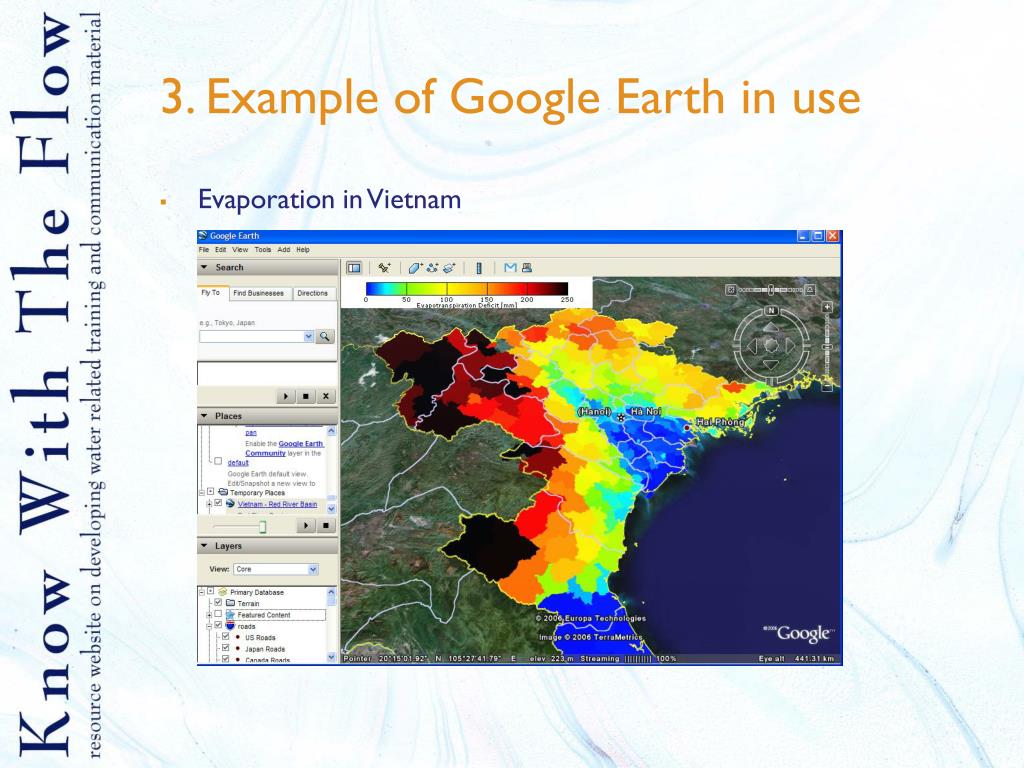Zoom in with the plus button
This screenshot has height=768, width=1024.
click(x=827, y=306)
